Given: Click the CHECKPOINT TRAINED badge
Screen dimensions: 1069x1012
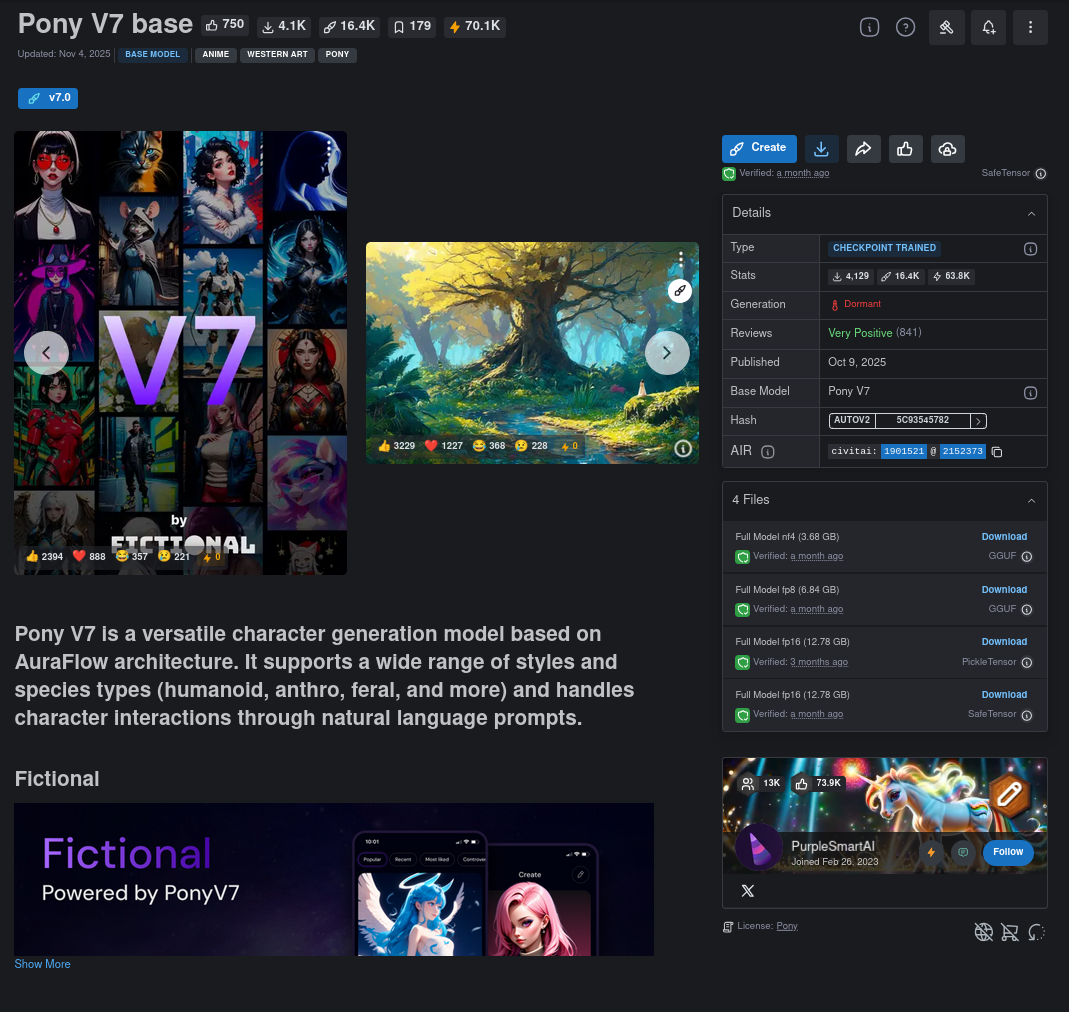Looking at the screenshot, I should pyautogui.click(x=884, y=248).
